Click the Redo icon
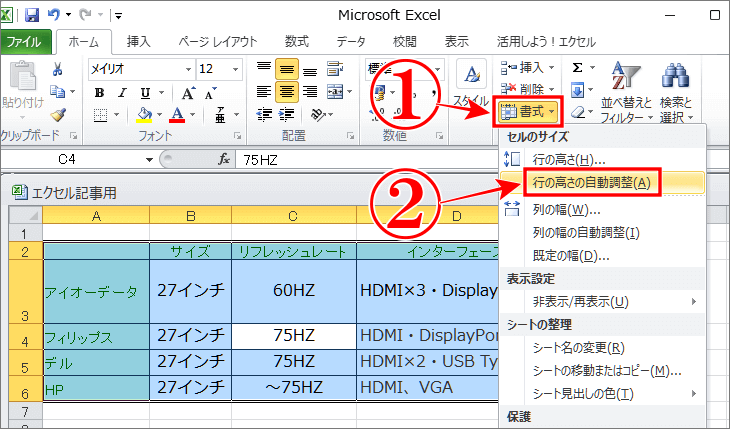This screenshot has width=730, height=429. 85,15
